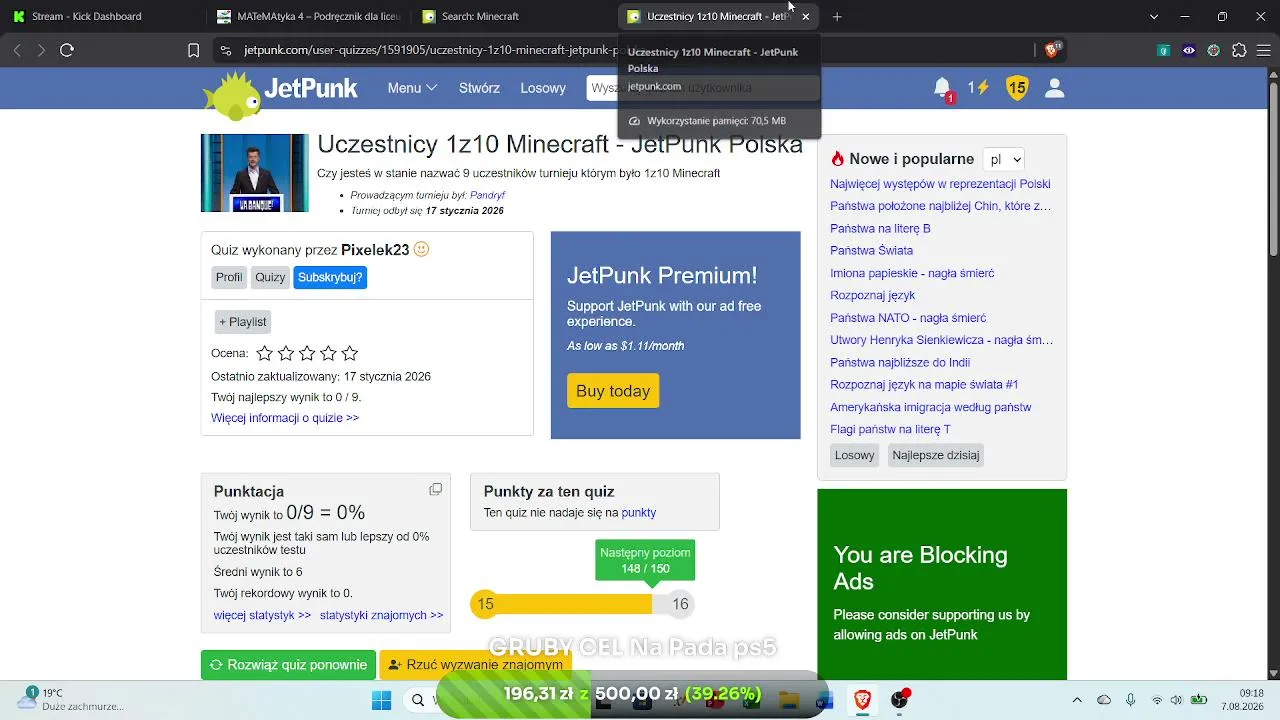Screen dimensions: 1280x720
Task: Switch to the MATeMAtyka 4 tab
Action: [x=309, y=16]
